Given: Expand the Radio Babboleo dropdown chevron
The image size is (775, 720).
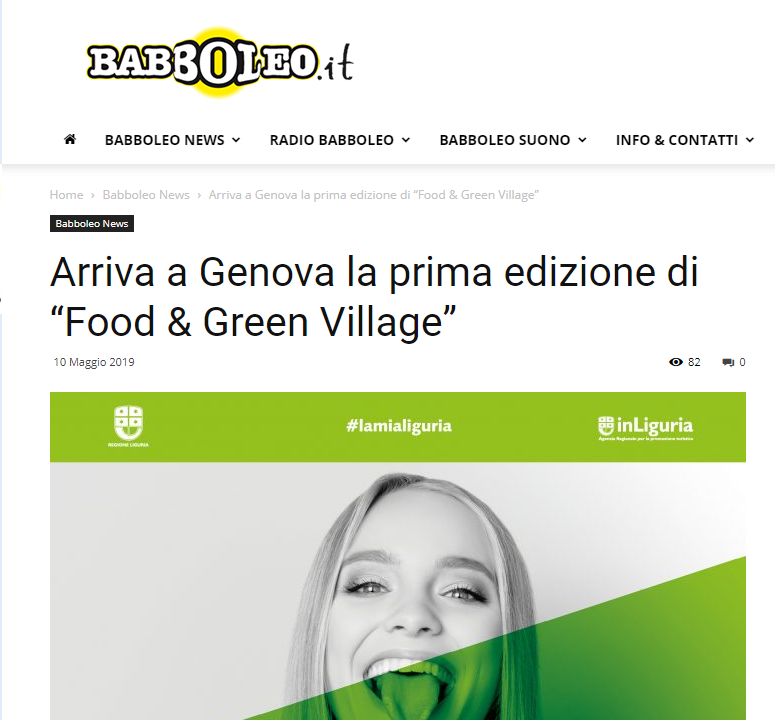Looking at the screenshot, I should point(406,140).
